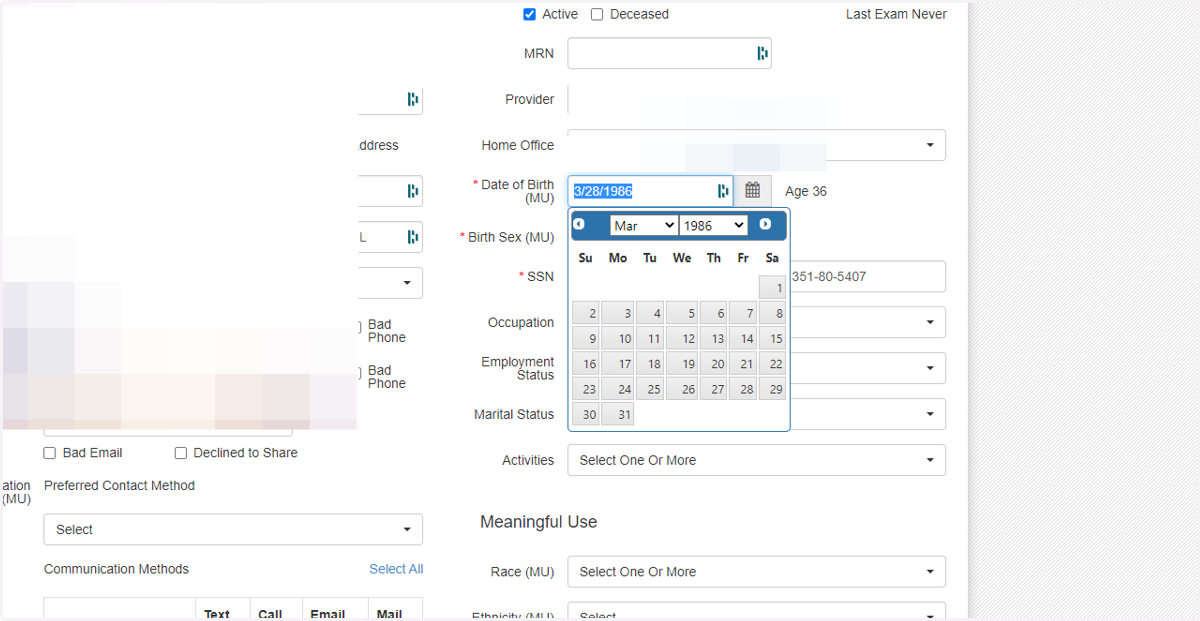Go to previous month in date picker
This screenshot has width=1200, height=621.
(x=579, y=225)
